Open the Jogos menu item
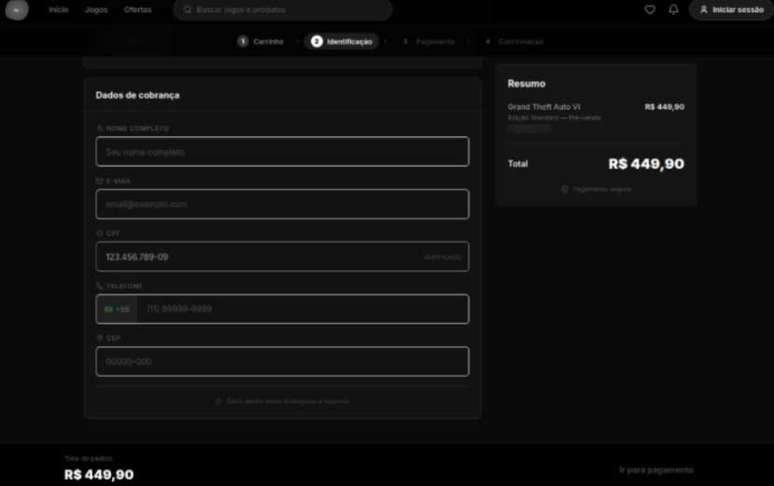Screen dimensions: 774x486 coord(96,10)
